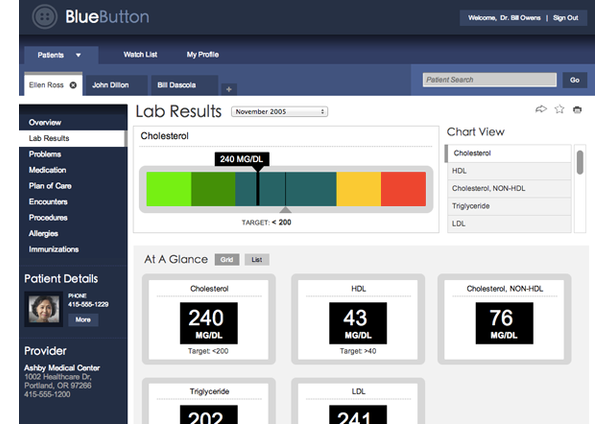
Task: Open the My Profile tab
Action: pos(203,55)
